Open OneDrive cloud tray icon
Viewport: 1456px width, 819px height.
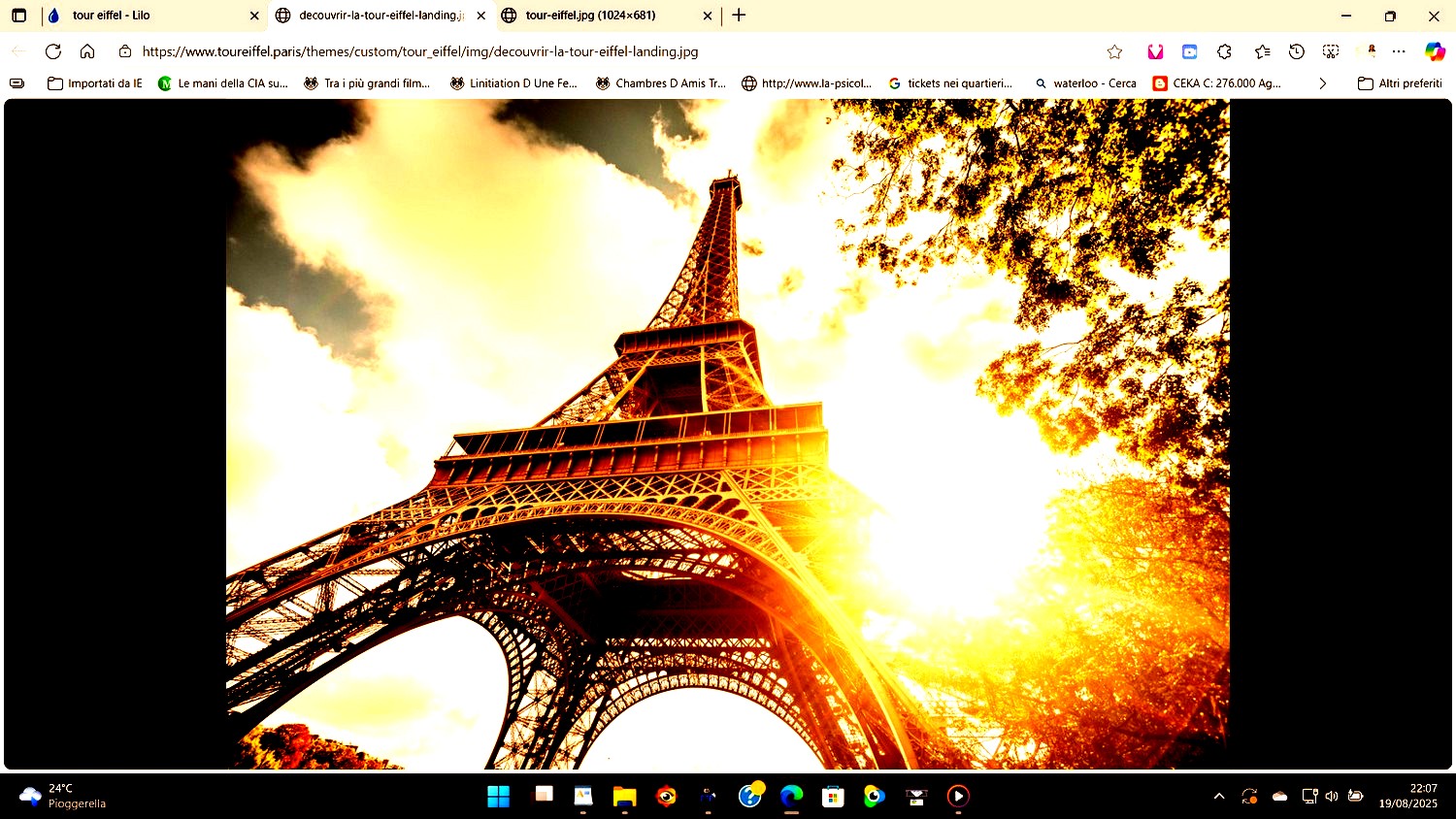[x=1279, y=797]
